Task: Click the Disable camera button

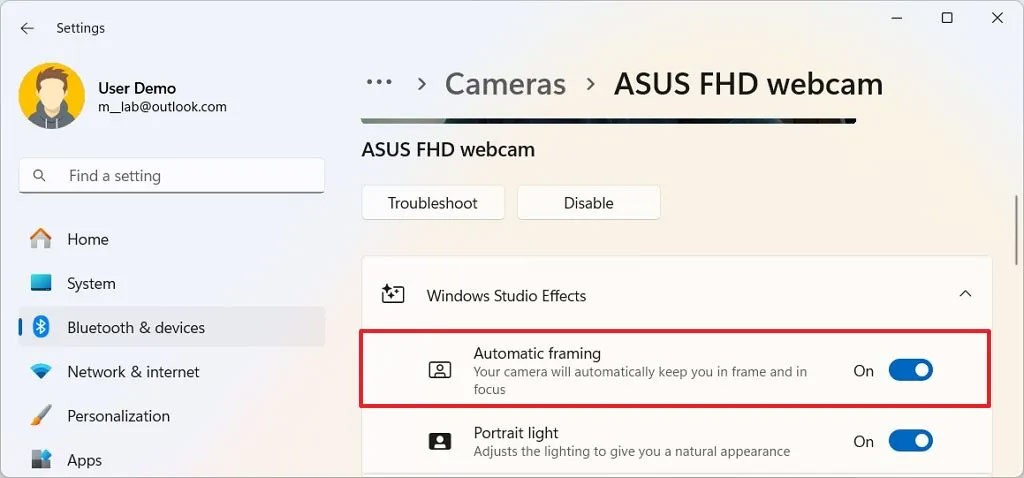Action: coord(588,203)
